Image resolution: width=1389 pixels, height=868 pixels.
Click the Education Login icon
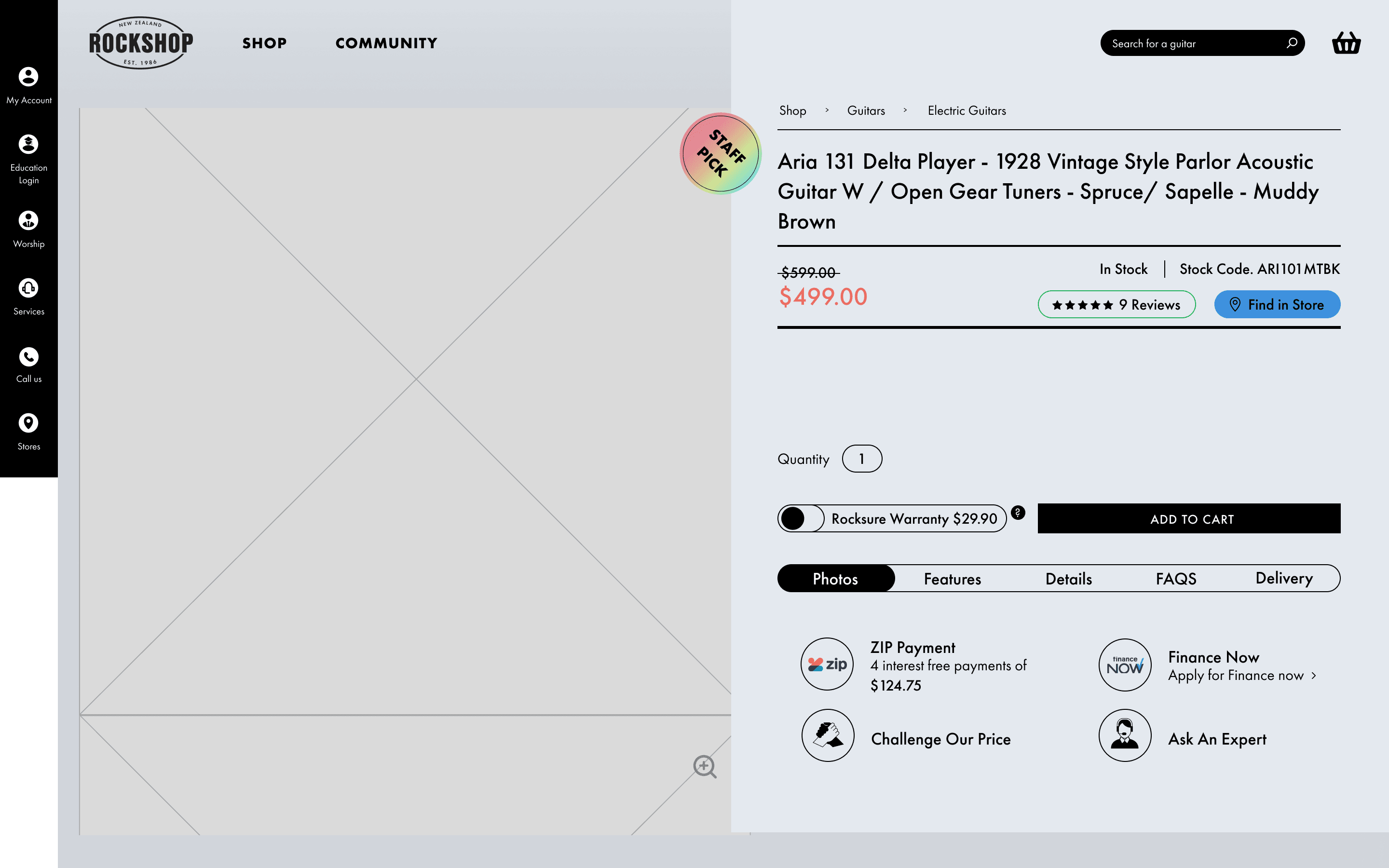[28, 144]
